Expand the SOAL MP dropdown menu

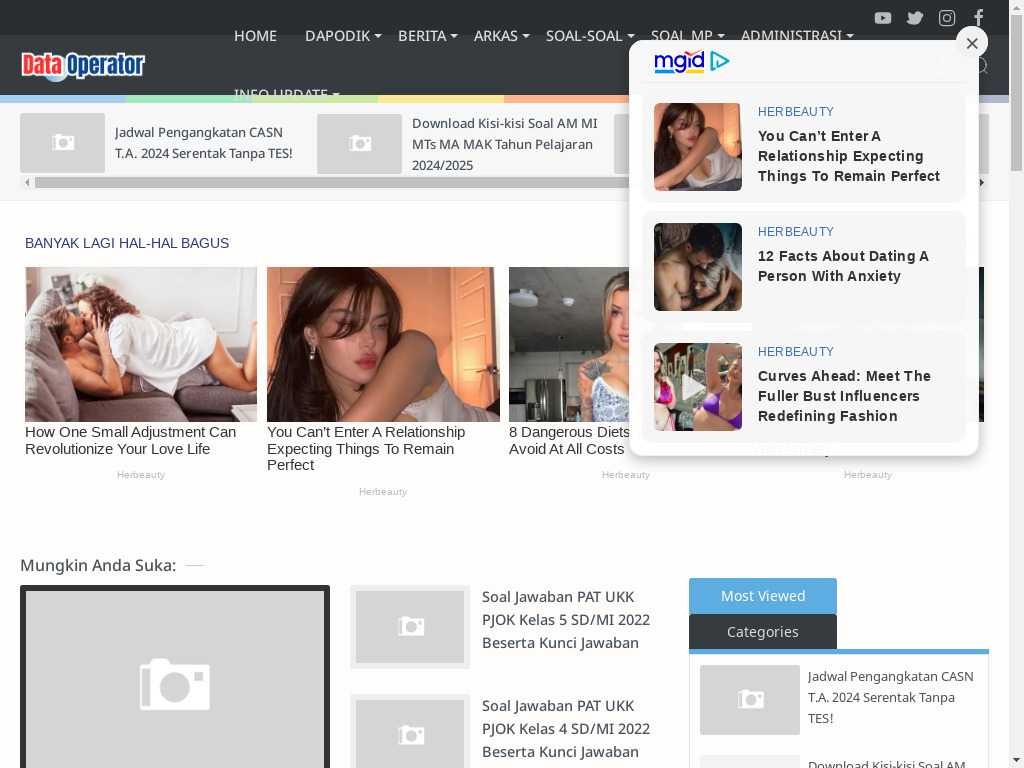pos(688,36)
